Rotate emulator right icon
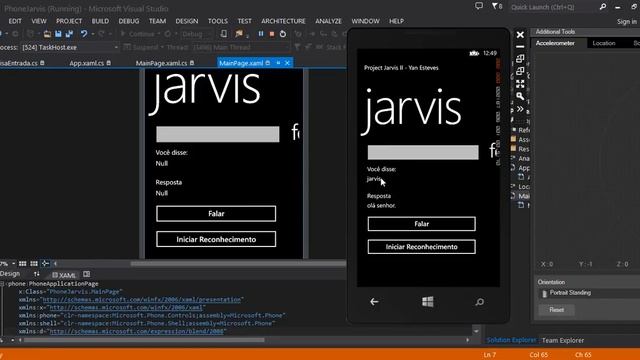 click(520, 71)
